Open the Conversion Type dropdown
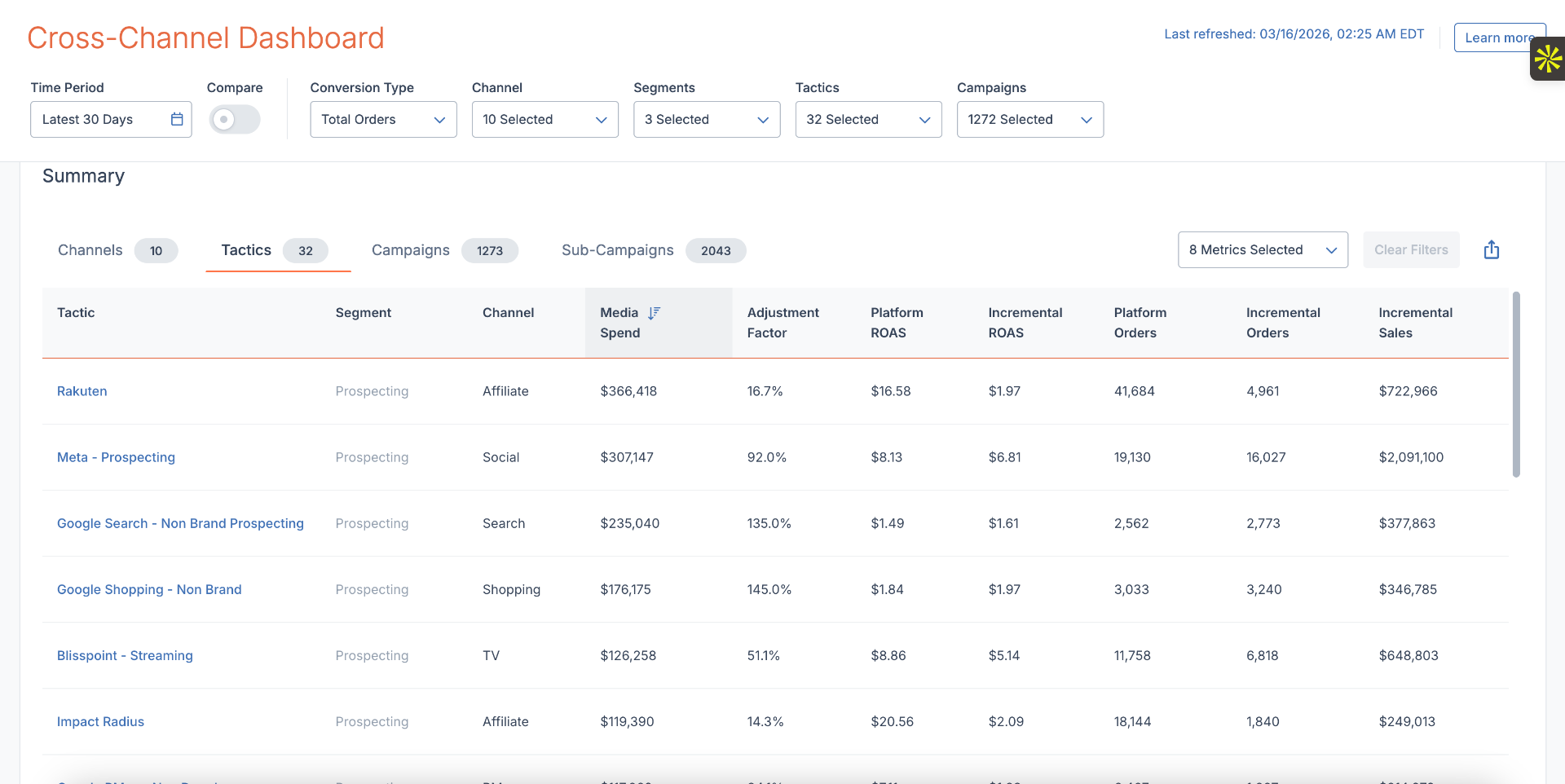This screenshot has width=1565, height=784. click(382, 119)
